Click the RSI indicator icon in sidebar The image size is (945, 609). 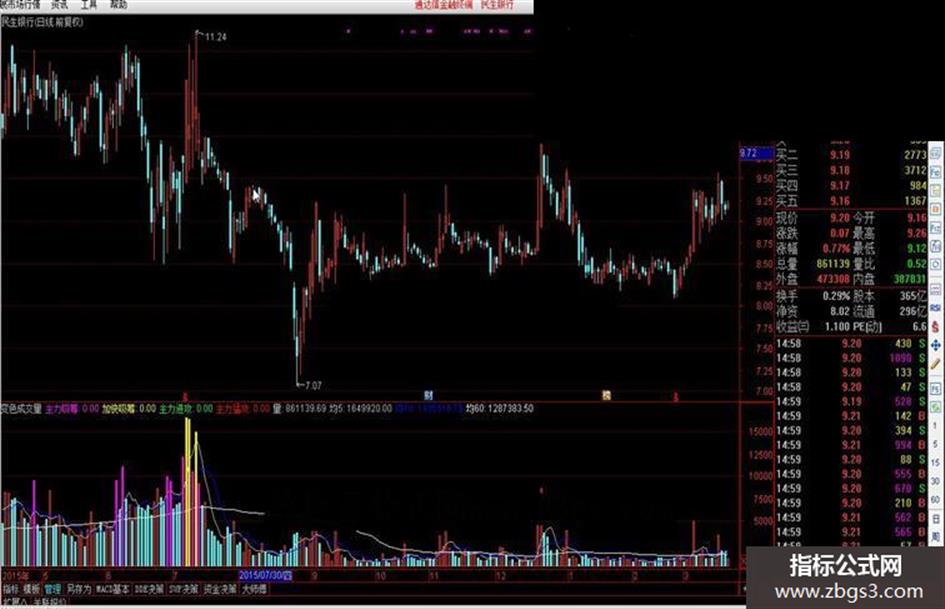(x=935, y=308)
